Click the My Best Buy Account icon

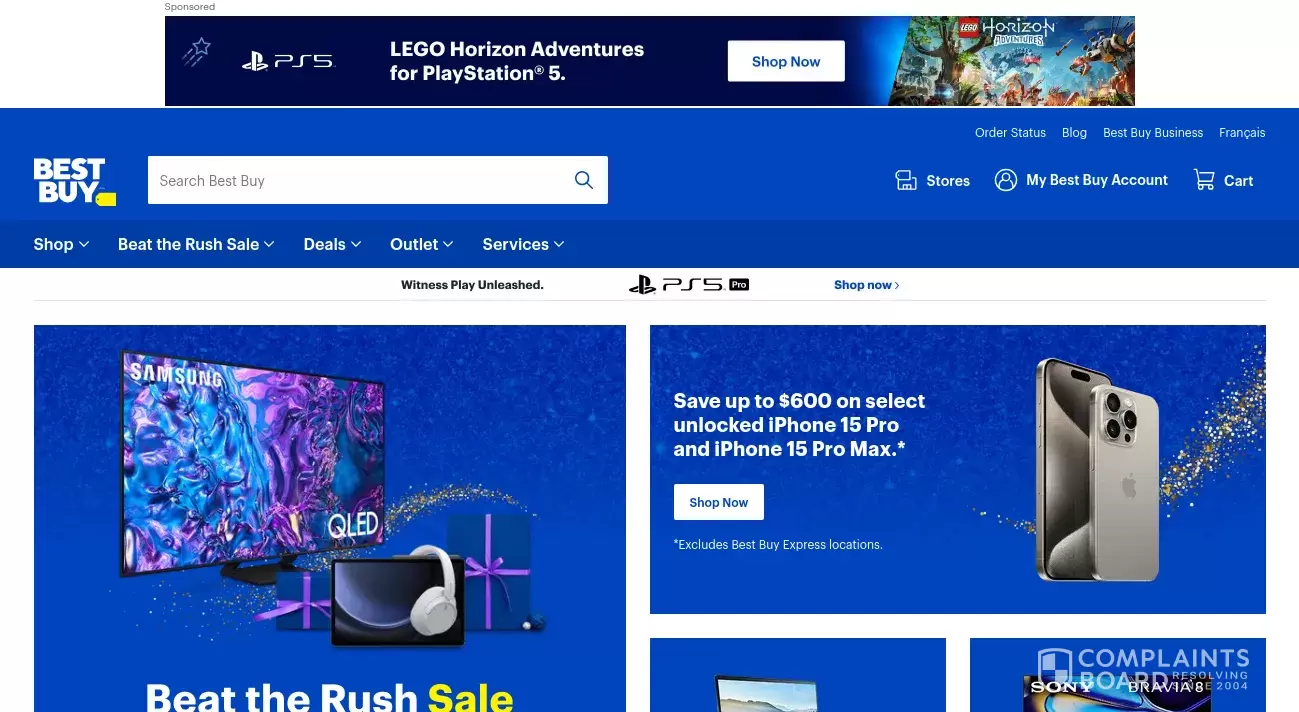coord(1006,180)
